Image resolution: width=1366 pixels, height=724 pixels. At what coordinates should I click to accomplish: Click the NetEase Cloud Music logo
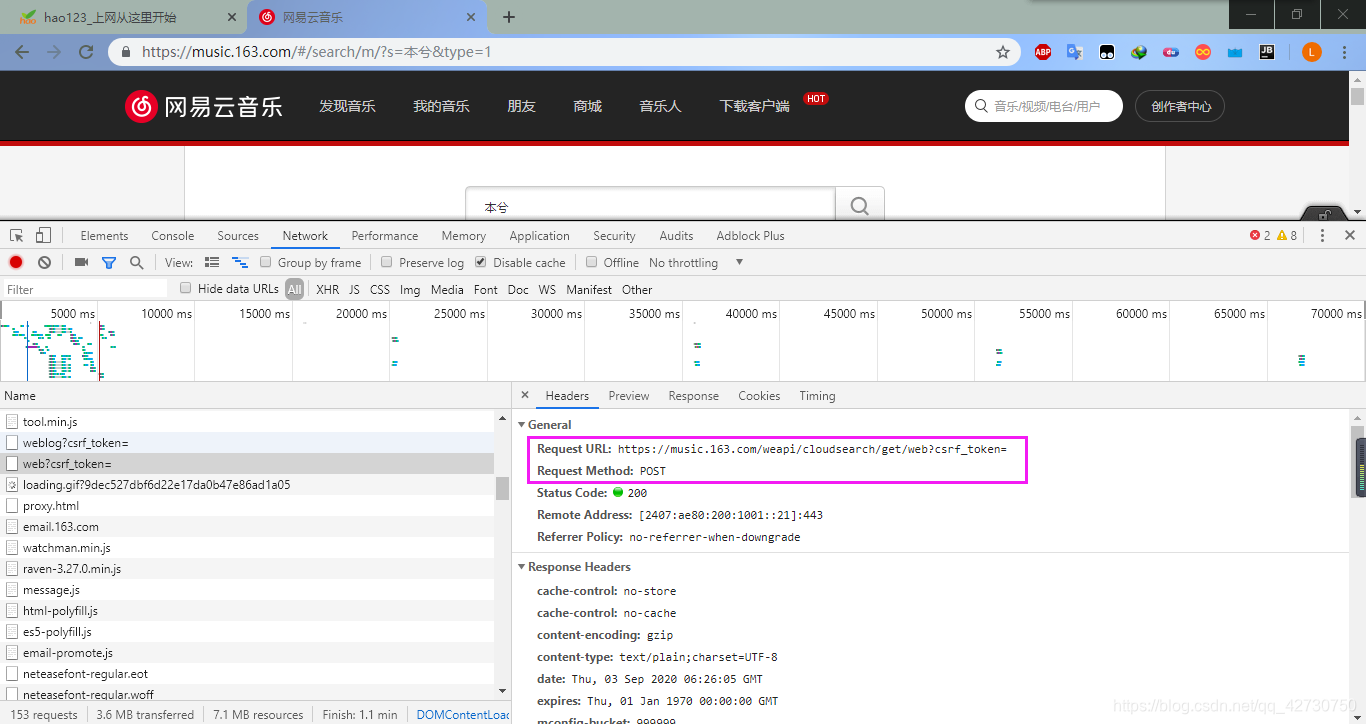point(203,106)
